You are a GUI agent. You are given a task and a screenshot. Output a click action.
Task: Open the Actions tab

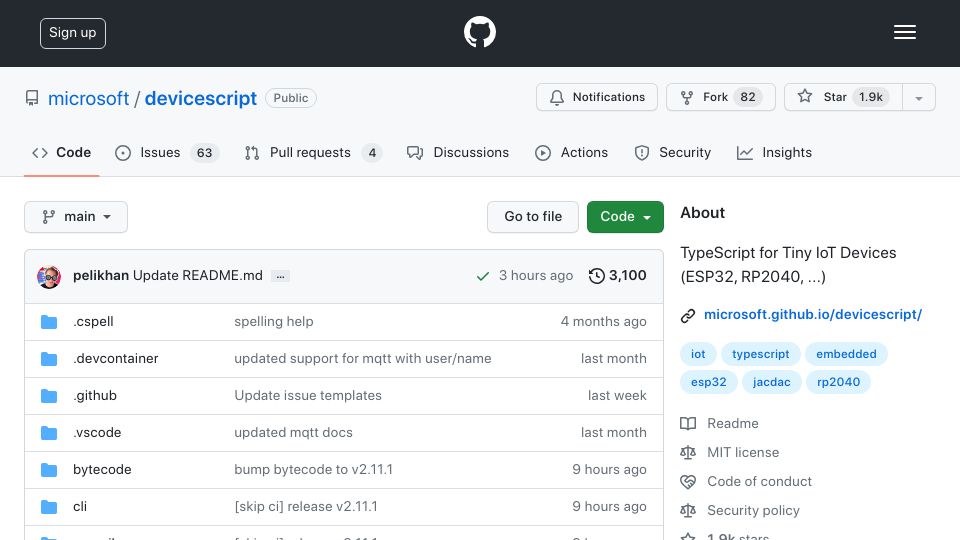pos(571,152)
